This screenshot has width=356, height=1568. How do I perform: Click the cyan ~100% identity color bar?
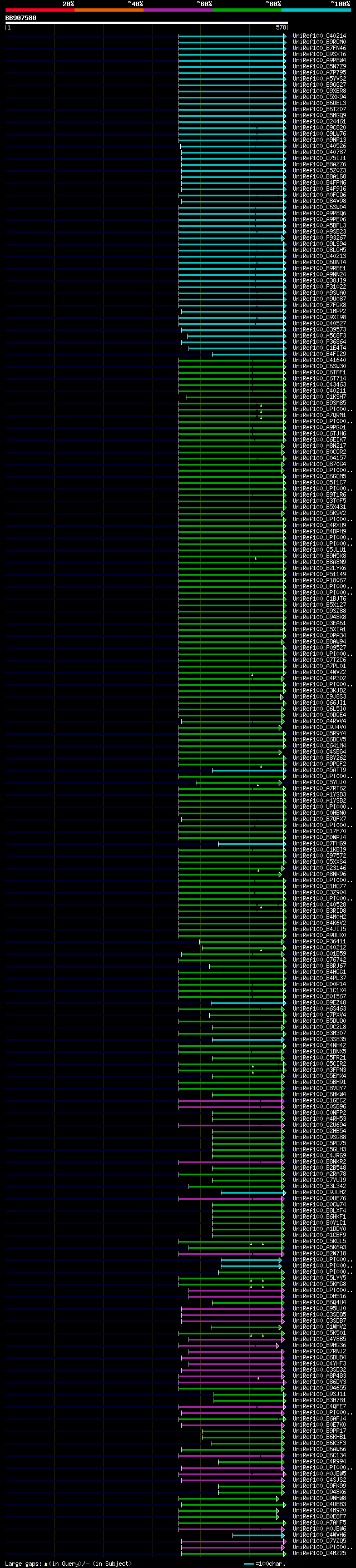[x=316, y=10]
